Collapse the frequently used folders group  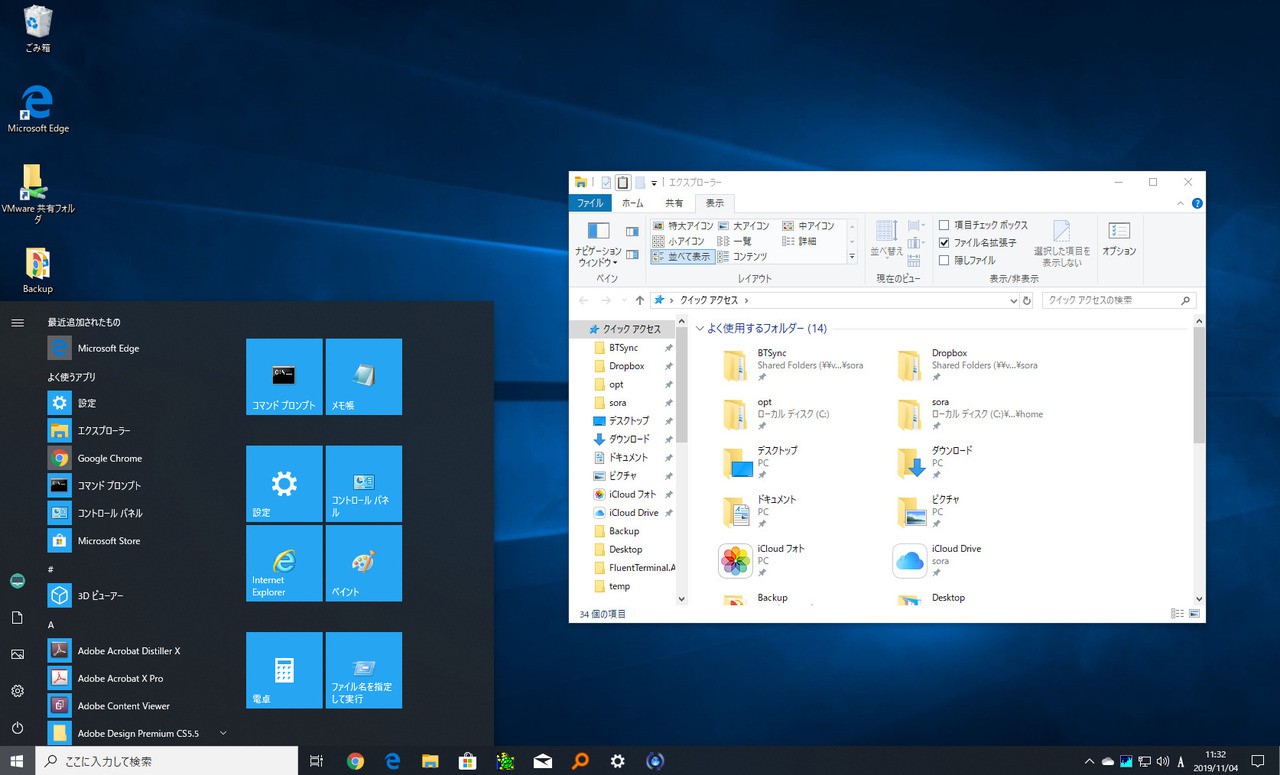(x=700, y=328)
